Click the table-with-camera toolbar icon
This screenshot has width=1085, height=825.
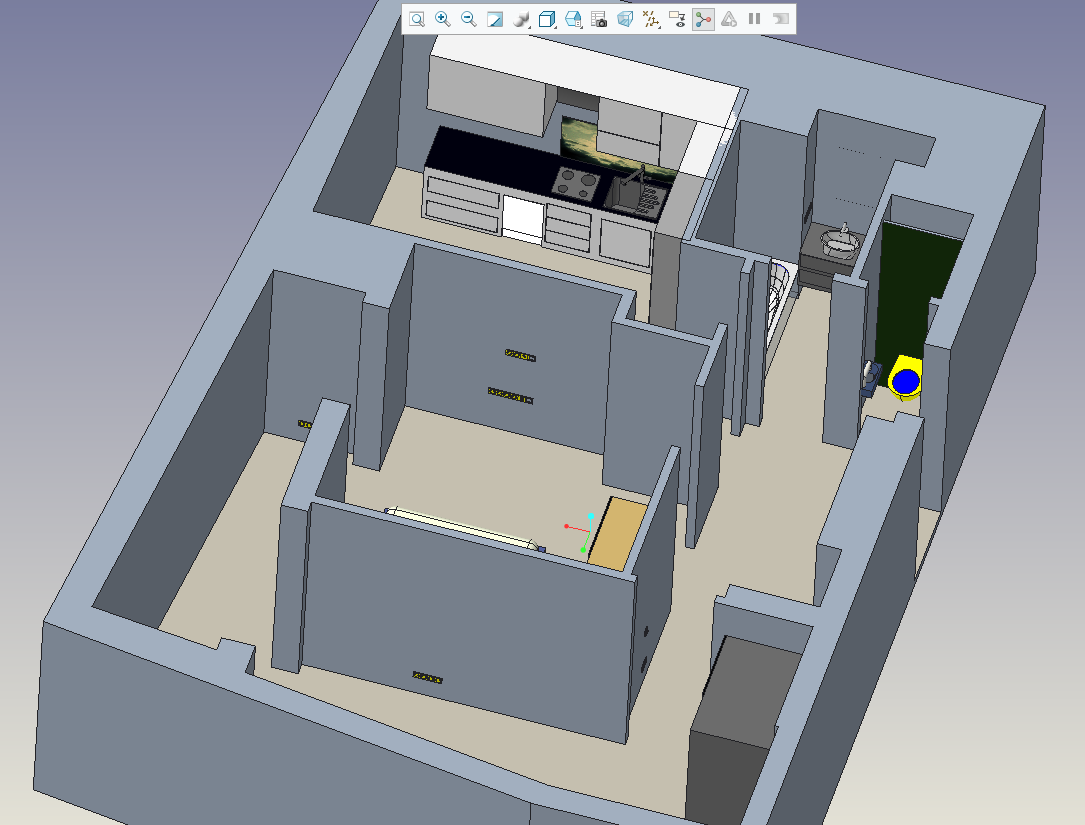pos(599,19)
